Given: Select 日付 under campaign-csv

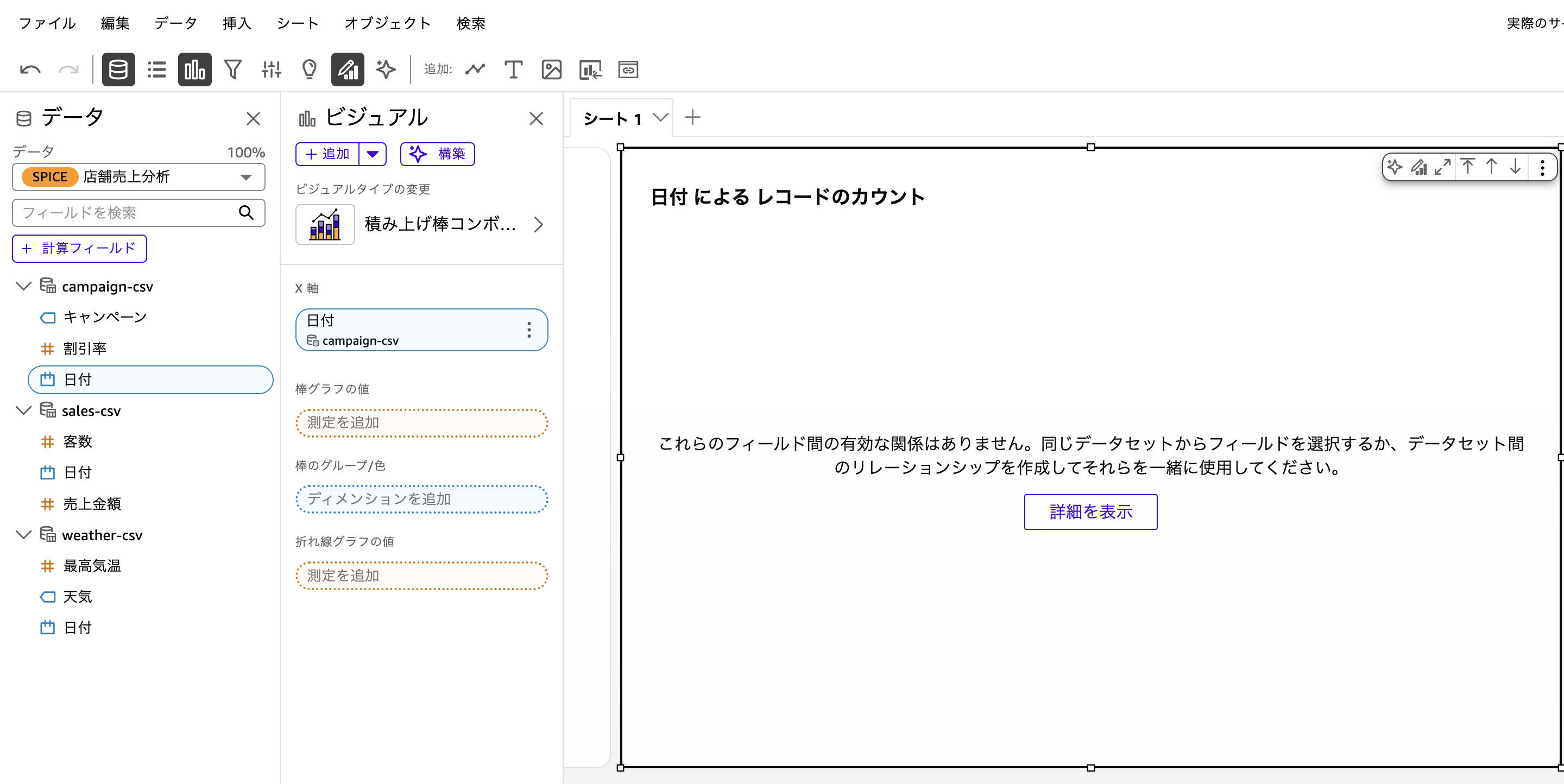Looking at the screenshot, I should coord(150,380).
